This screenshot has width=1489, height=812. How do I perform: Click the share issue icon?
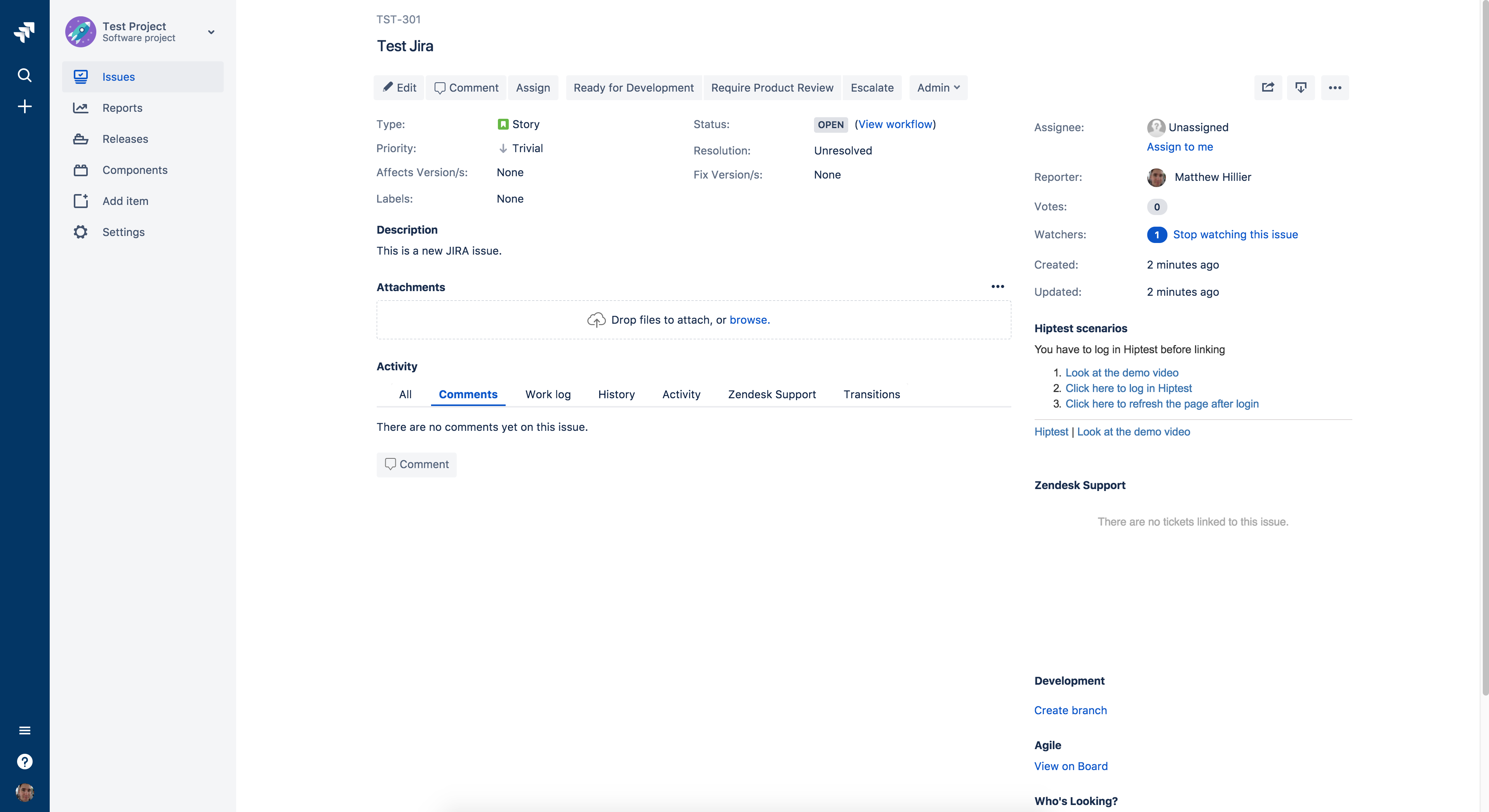click(1268, 88)
